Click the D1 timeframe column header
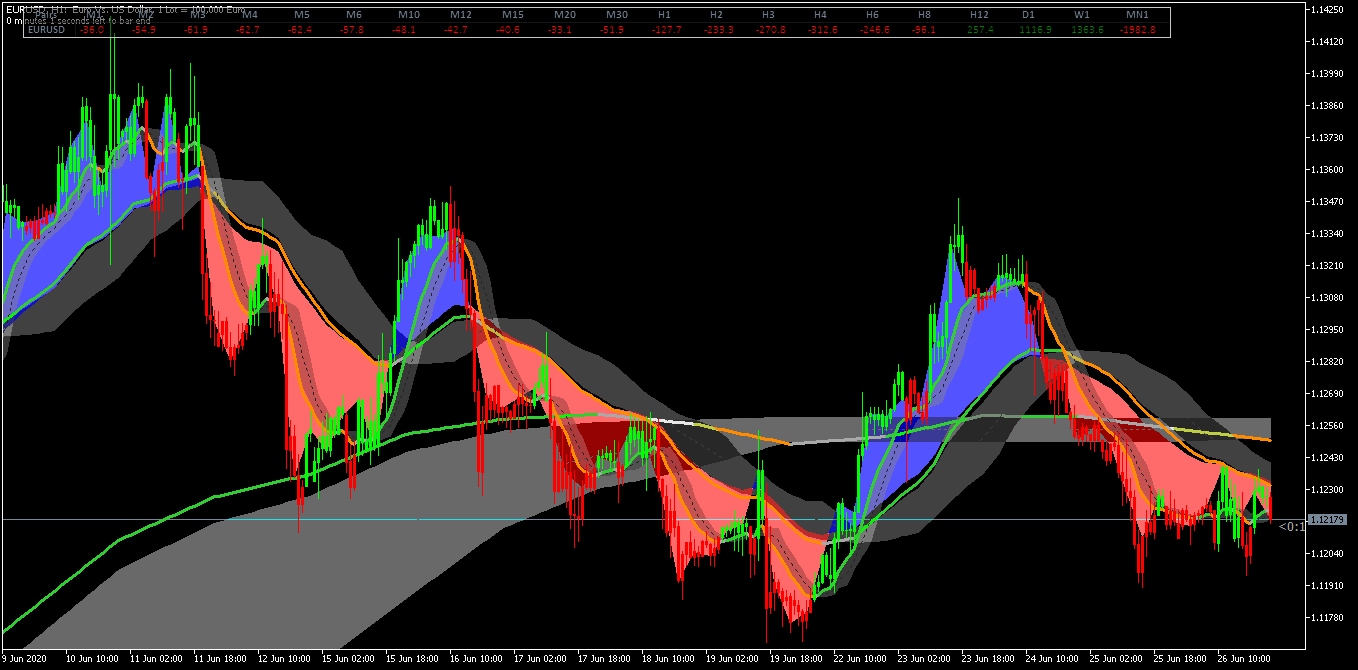This screenshot has height=670, width=1358. click(1029, 15)
